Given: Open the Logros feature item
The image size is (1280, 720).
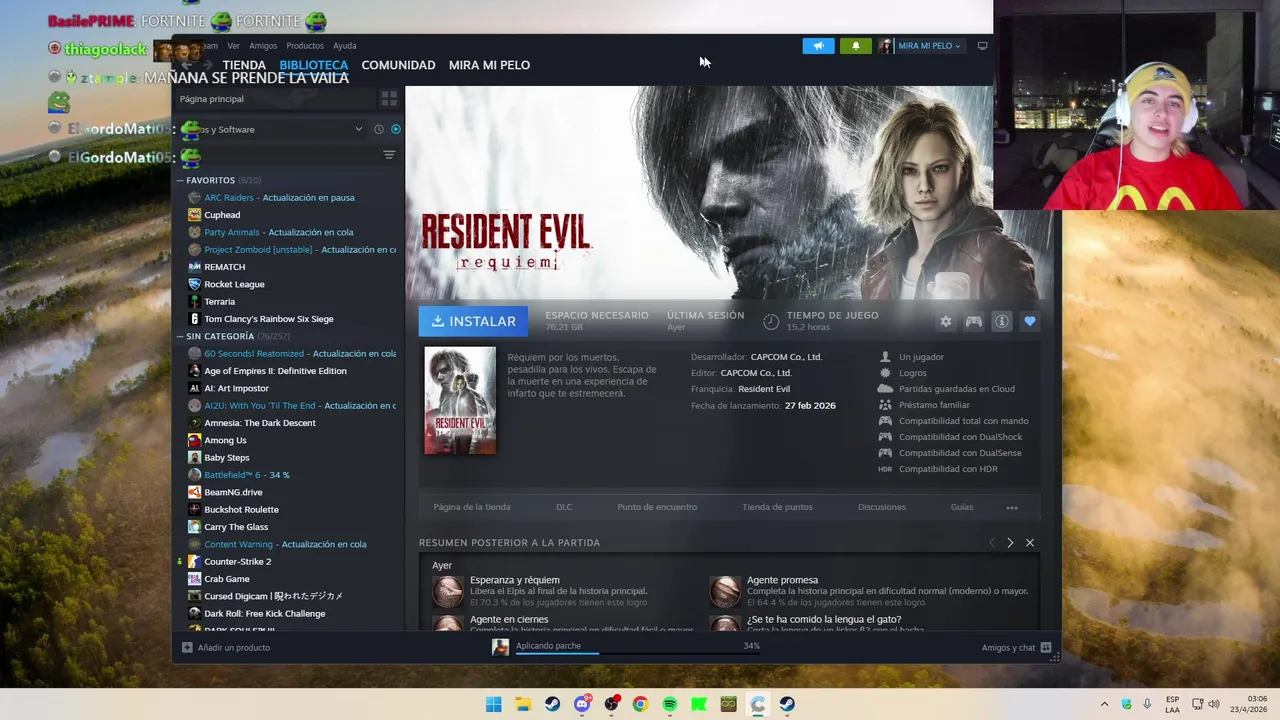Looking at the screenshot, I should pyautogui.click(x=912, y=373).
